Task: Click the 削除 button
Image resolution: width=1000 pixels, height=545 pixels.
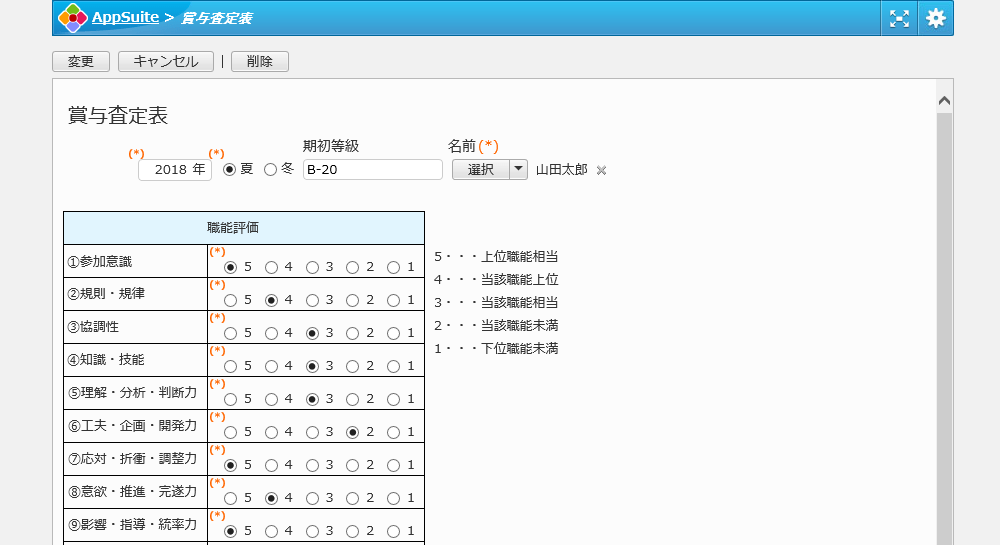Action: (259, 62)
